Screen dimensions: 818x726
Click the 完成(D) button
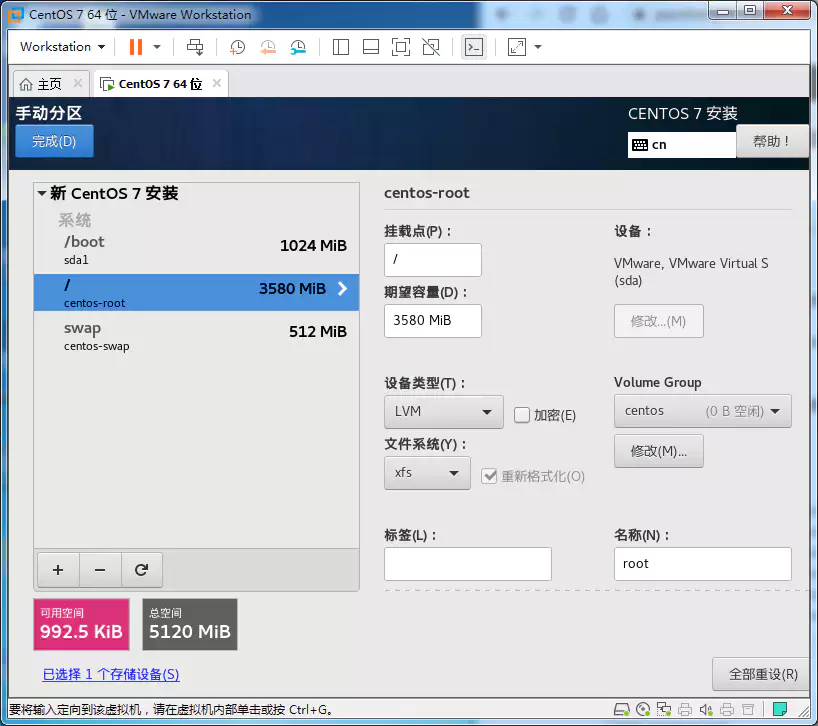click(54, 141)
